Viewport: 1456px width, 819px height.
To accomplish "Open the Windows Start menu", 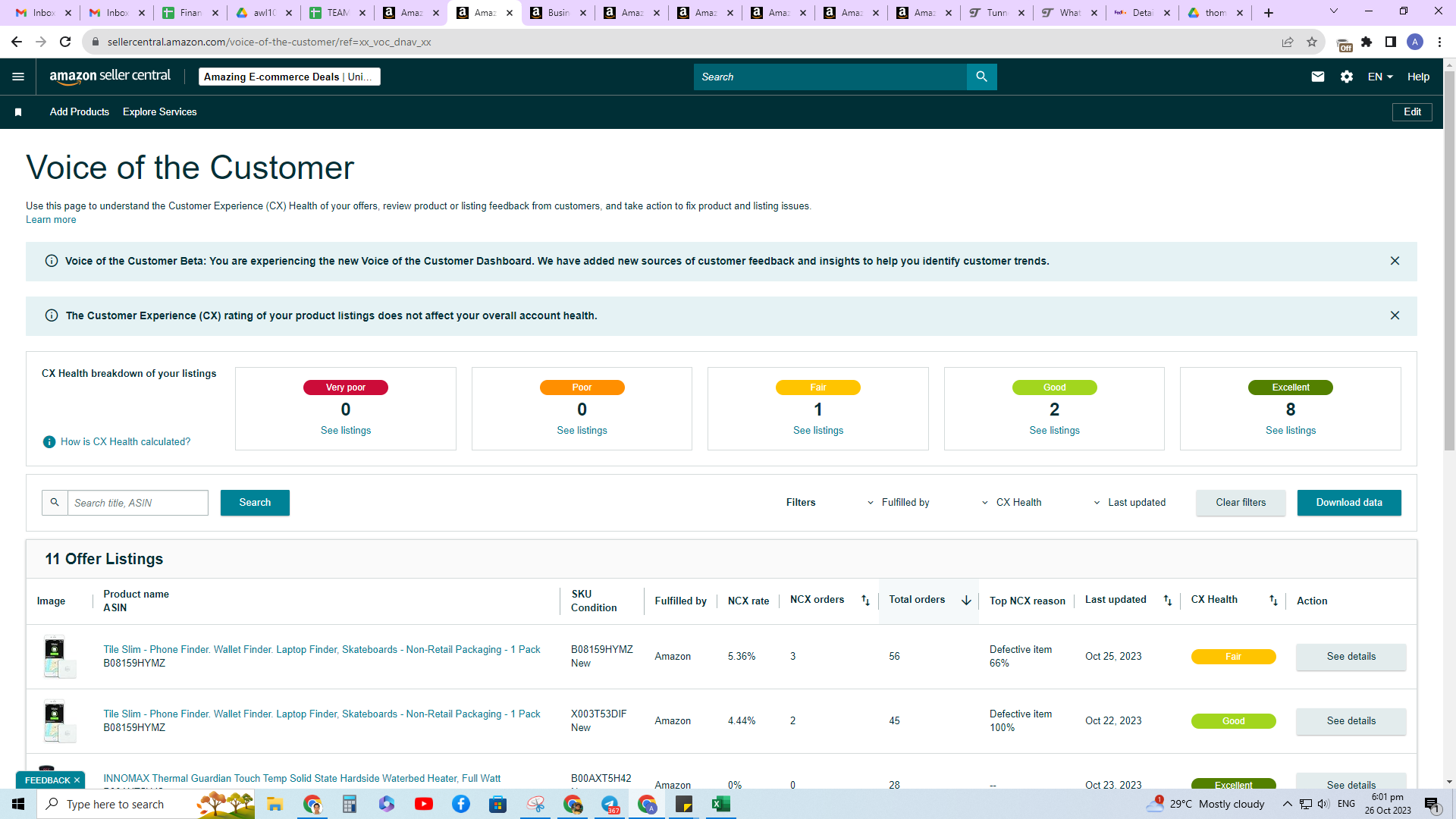I will [18, 804].
